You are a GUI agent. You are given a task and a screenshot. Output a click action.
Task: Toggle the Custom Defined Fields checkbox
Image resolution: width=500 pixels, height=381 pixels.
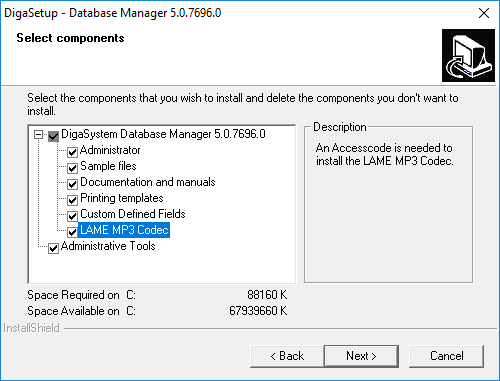pos(72,216)
